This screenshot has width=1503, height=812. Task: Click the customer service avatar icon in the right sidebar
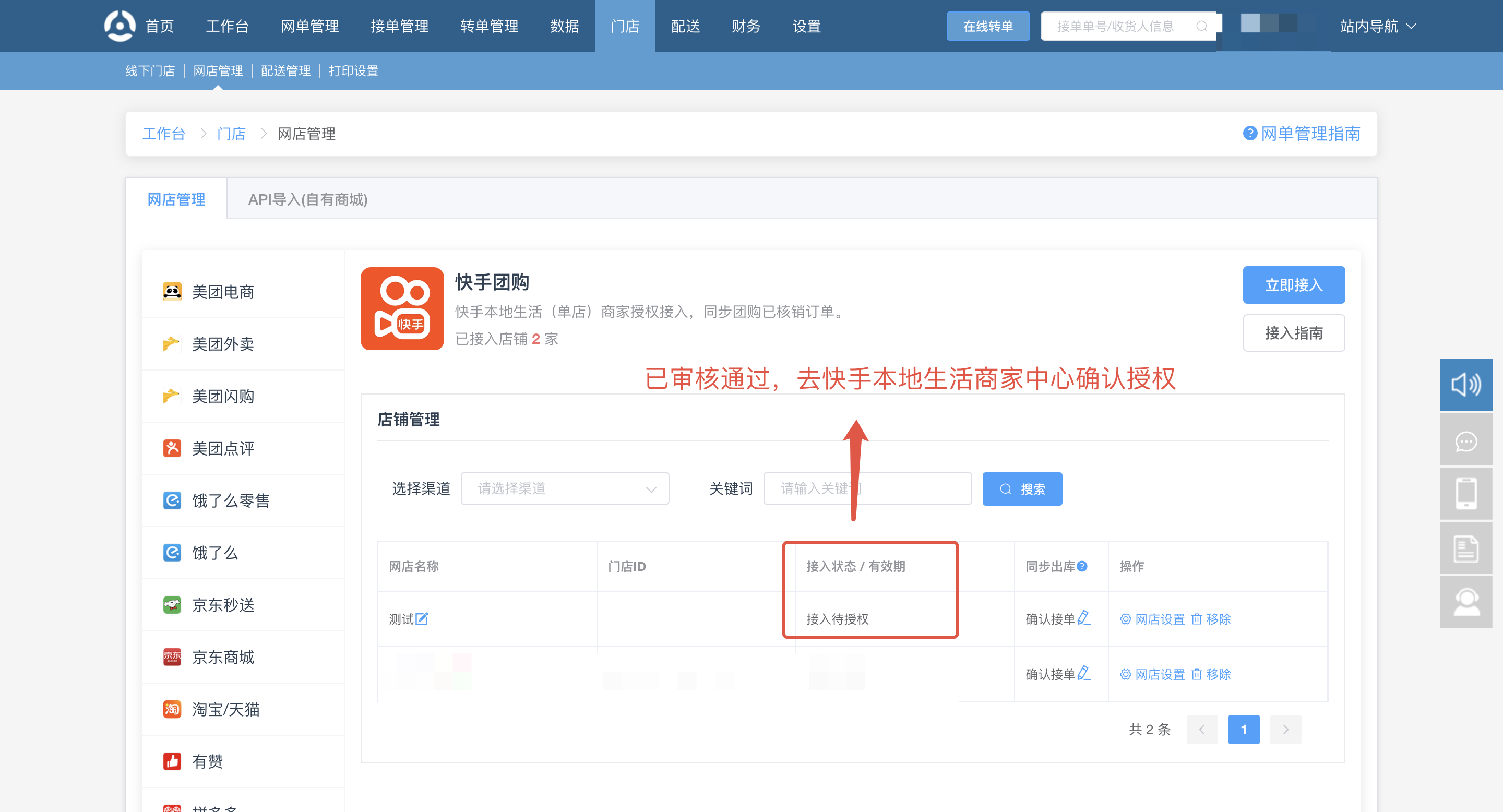[1465, 602]
